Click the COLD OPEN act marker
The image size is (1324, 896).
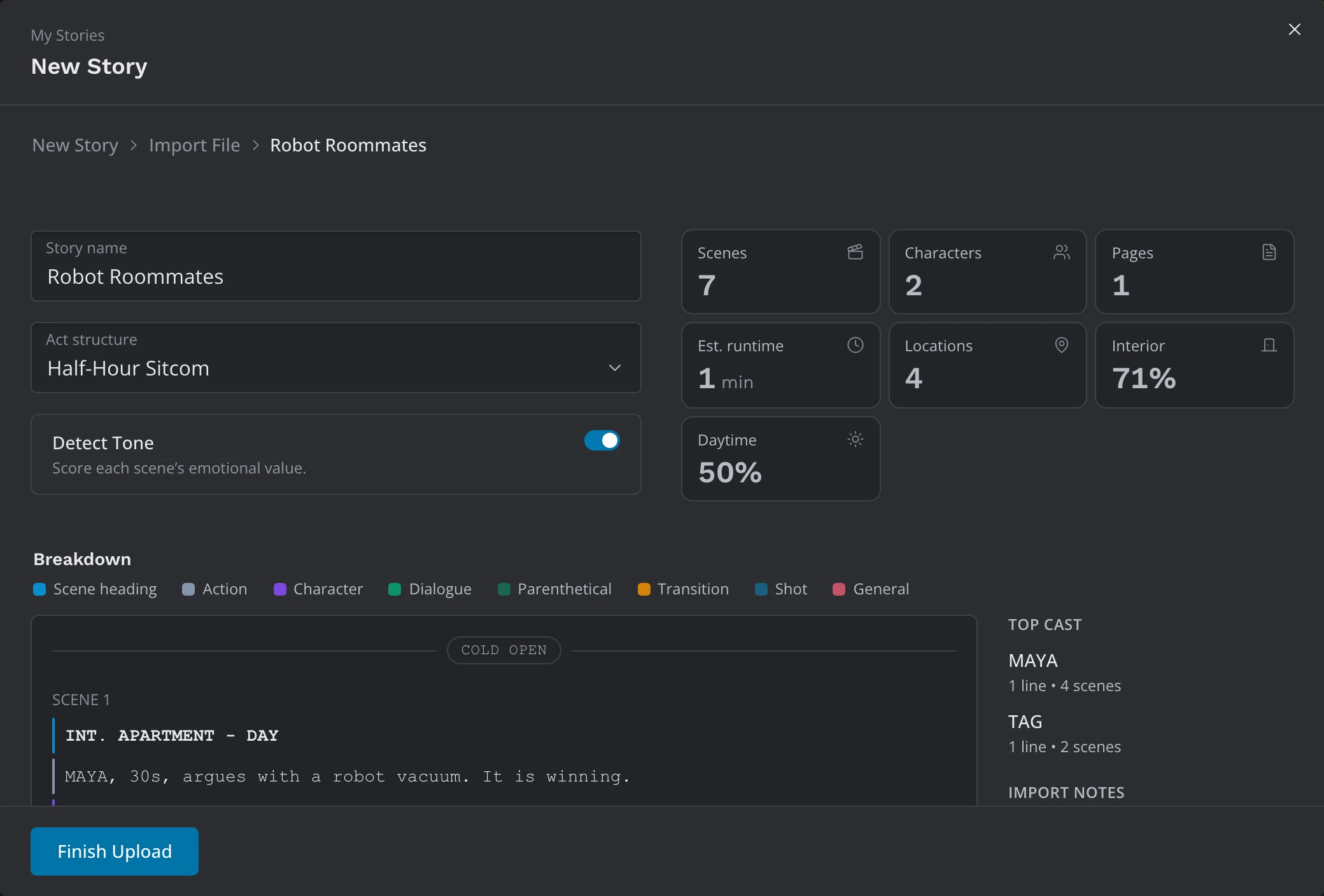pos(504,650)
